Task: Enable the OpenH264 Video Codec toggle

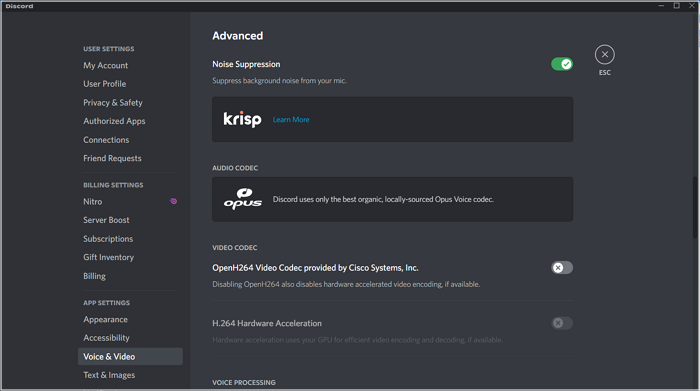Action: 562,268
